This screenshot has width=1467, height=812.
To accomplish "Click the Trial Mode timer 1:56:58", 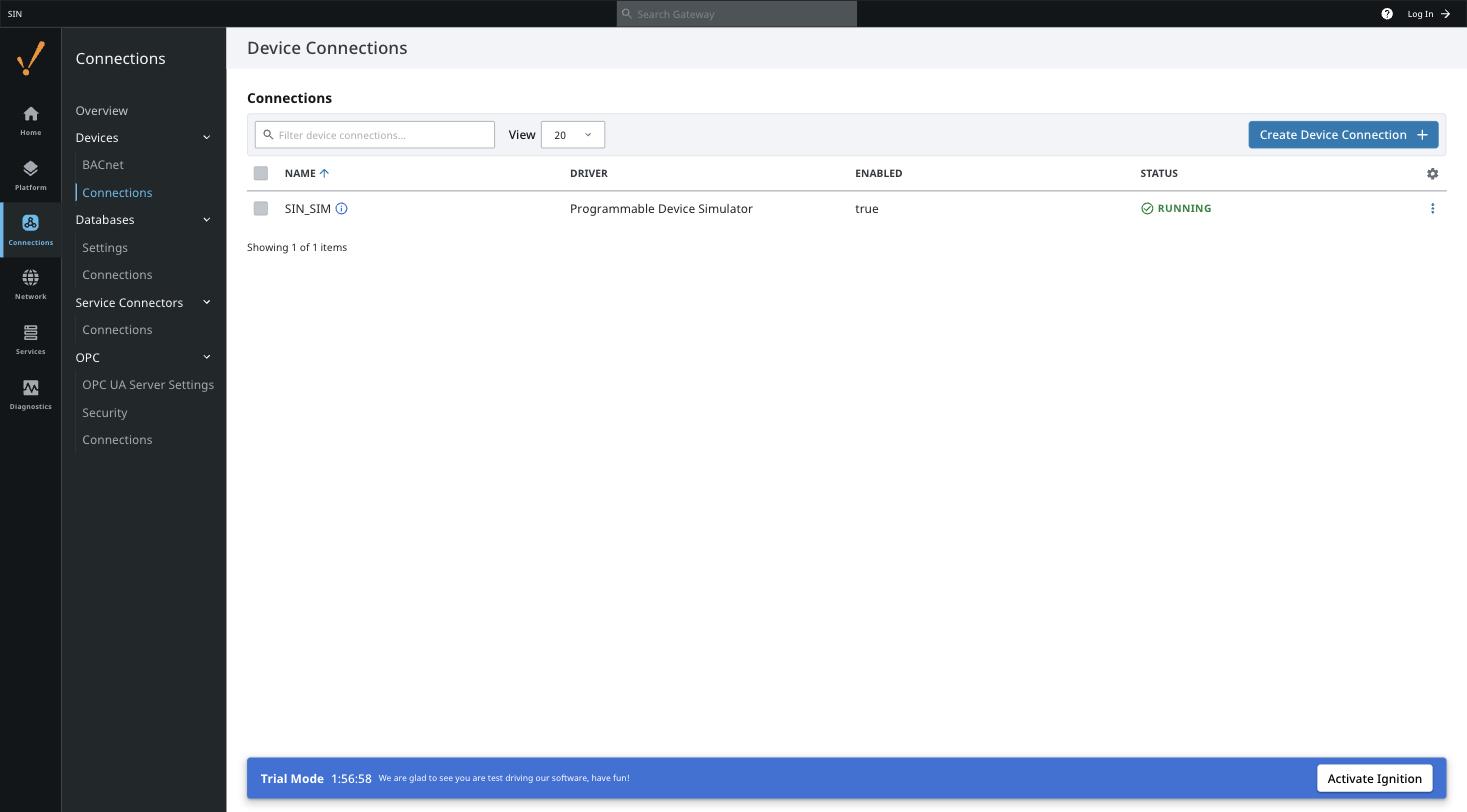I will click(351, 779).
